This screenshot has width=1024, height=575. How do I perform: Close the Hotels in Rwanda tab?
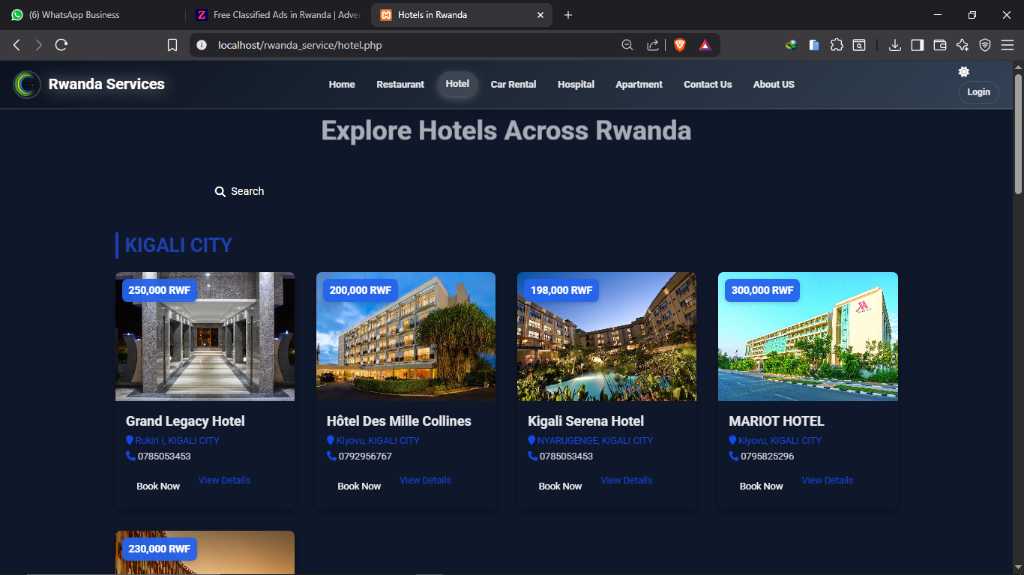tap(540, 14)
